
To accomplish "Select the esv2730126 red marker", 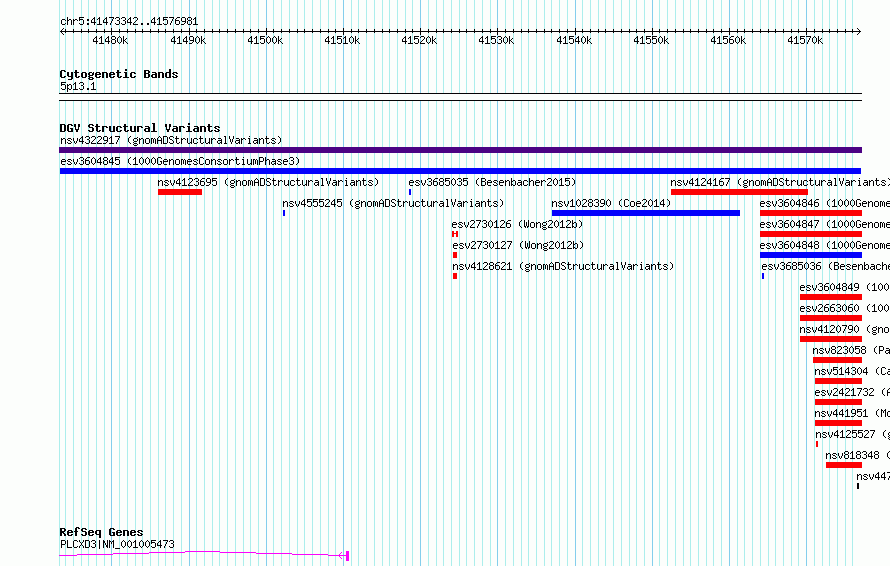I will click(x=455, y=234).
